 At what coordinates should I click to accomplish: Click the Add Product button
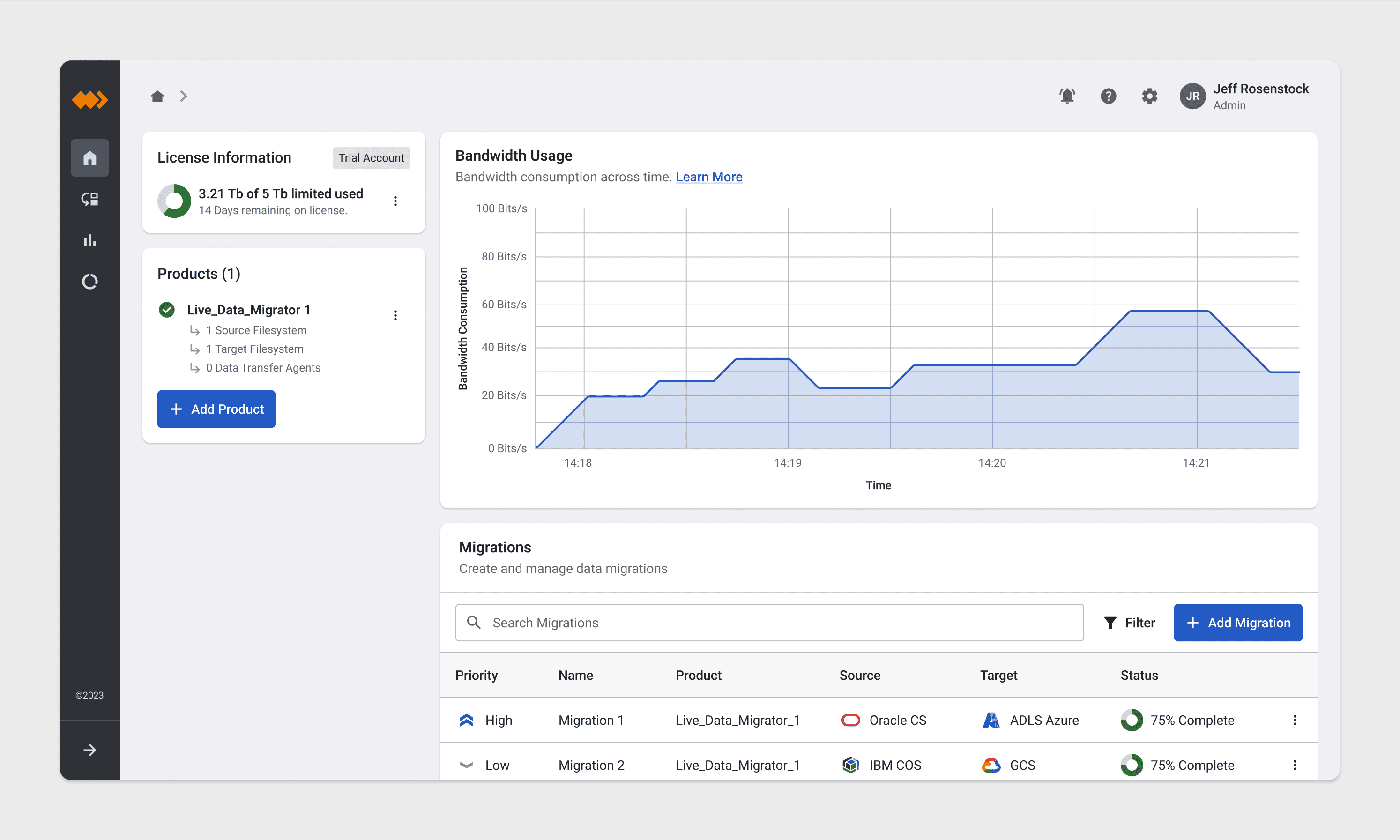(x=216, y=409)
